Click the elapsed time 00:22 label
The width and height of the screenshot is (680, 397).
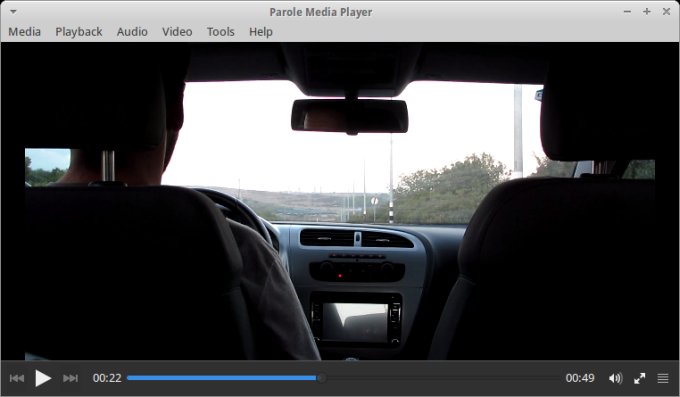(107, 378)
